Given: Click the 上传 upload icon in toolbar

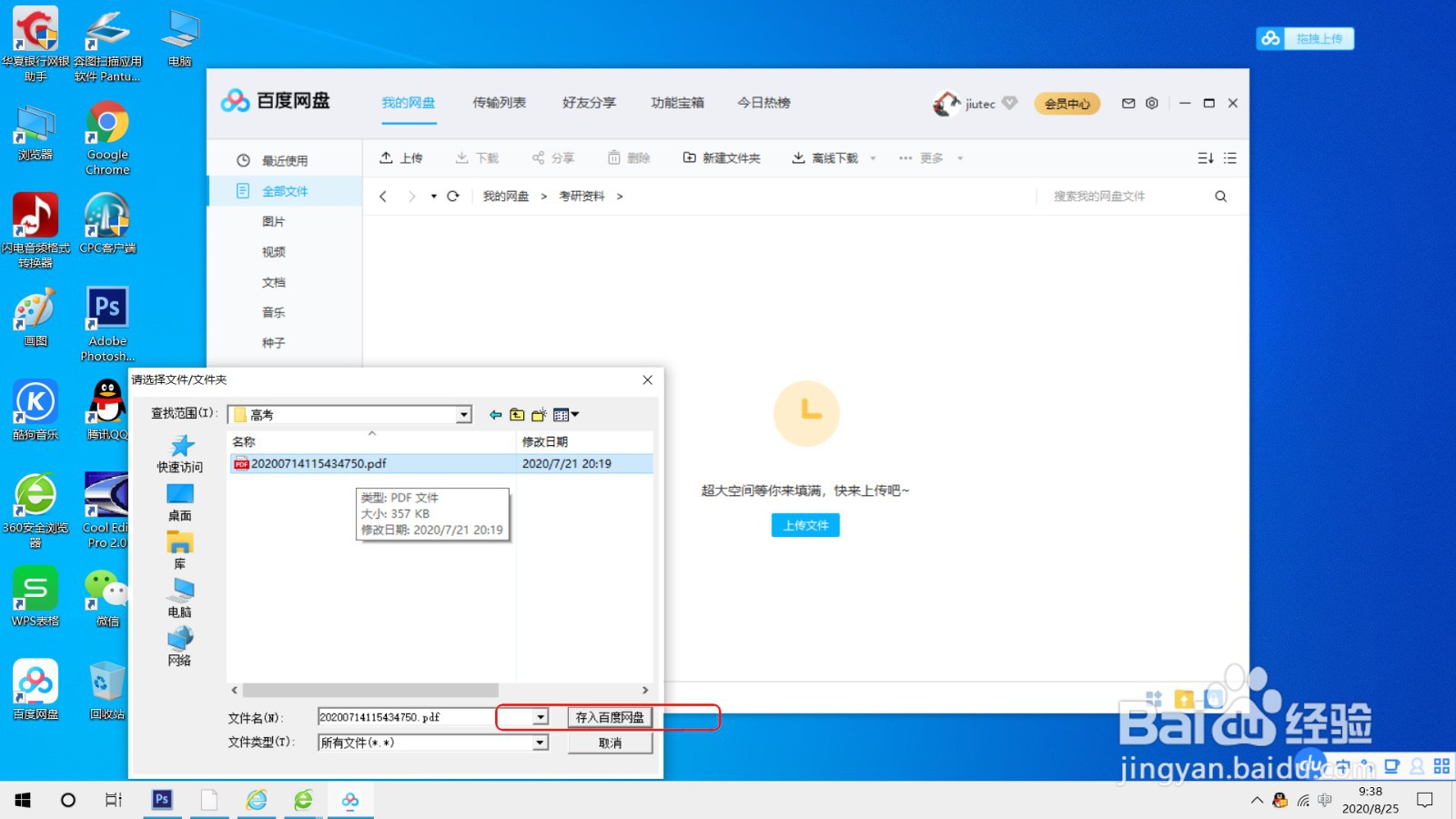Looking at the screenshot, I should click(x=387, y=157).
